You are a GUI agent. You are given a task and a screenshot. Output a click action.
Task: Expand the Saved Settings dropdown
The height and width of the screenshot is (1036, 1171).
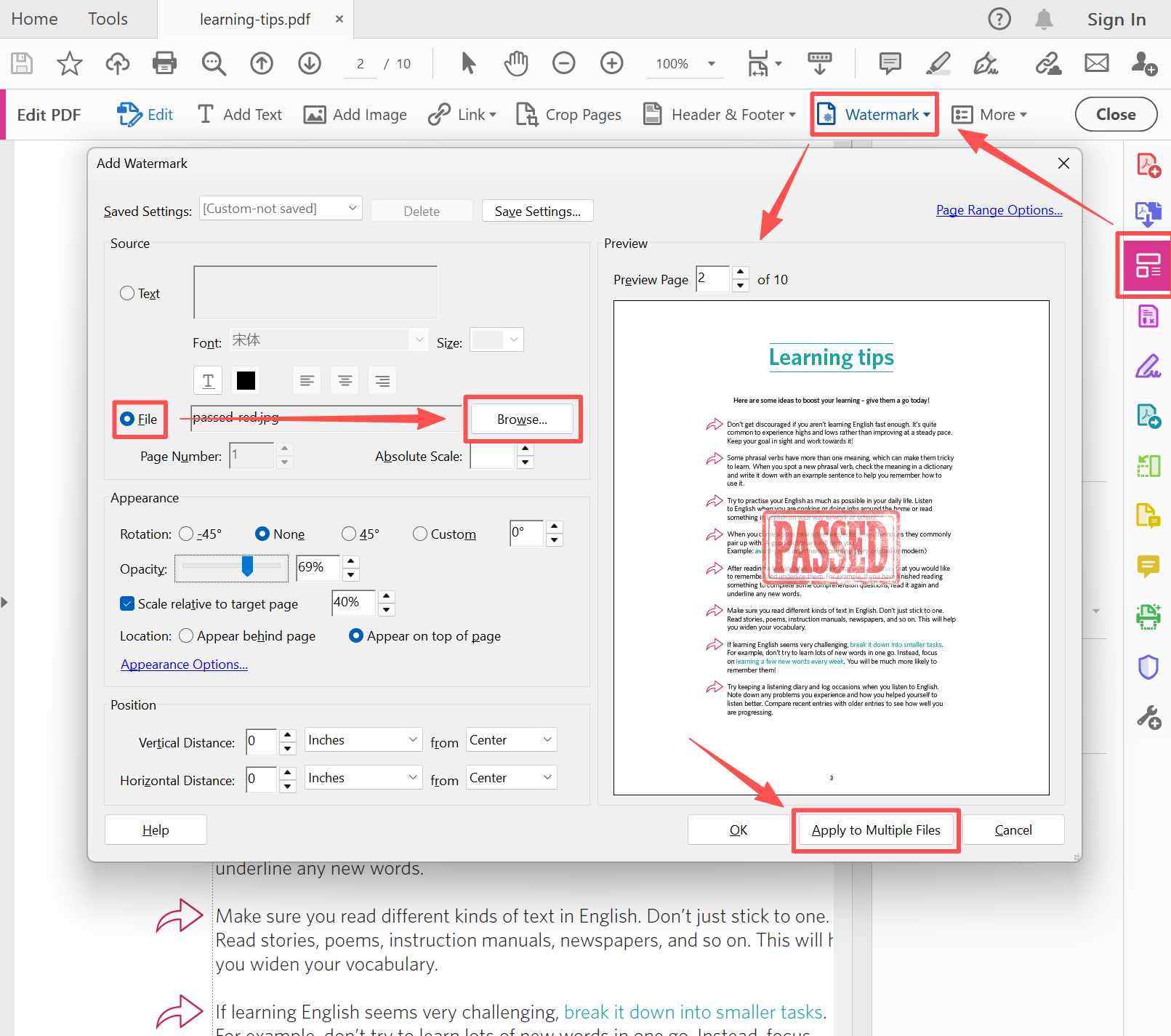(x=281, y=209)
